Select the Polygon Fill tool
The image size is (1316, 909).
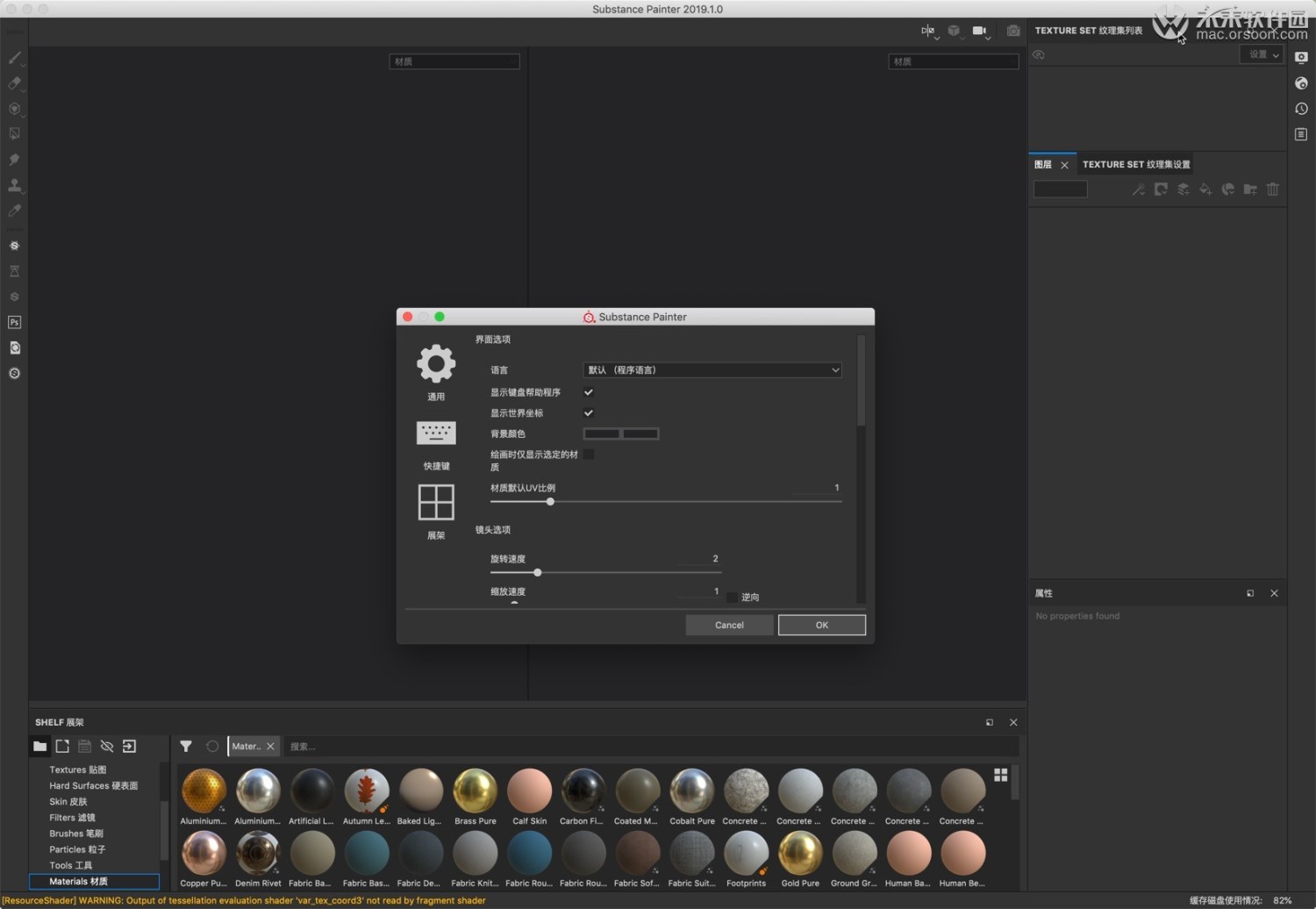(14, 134)
